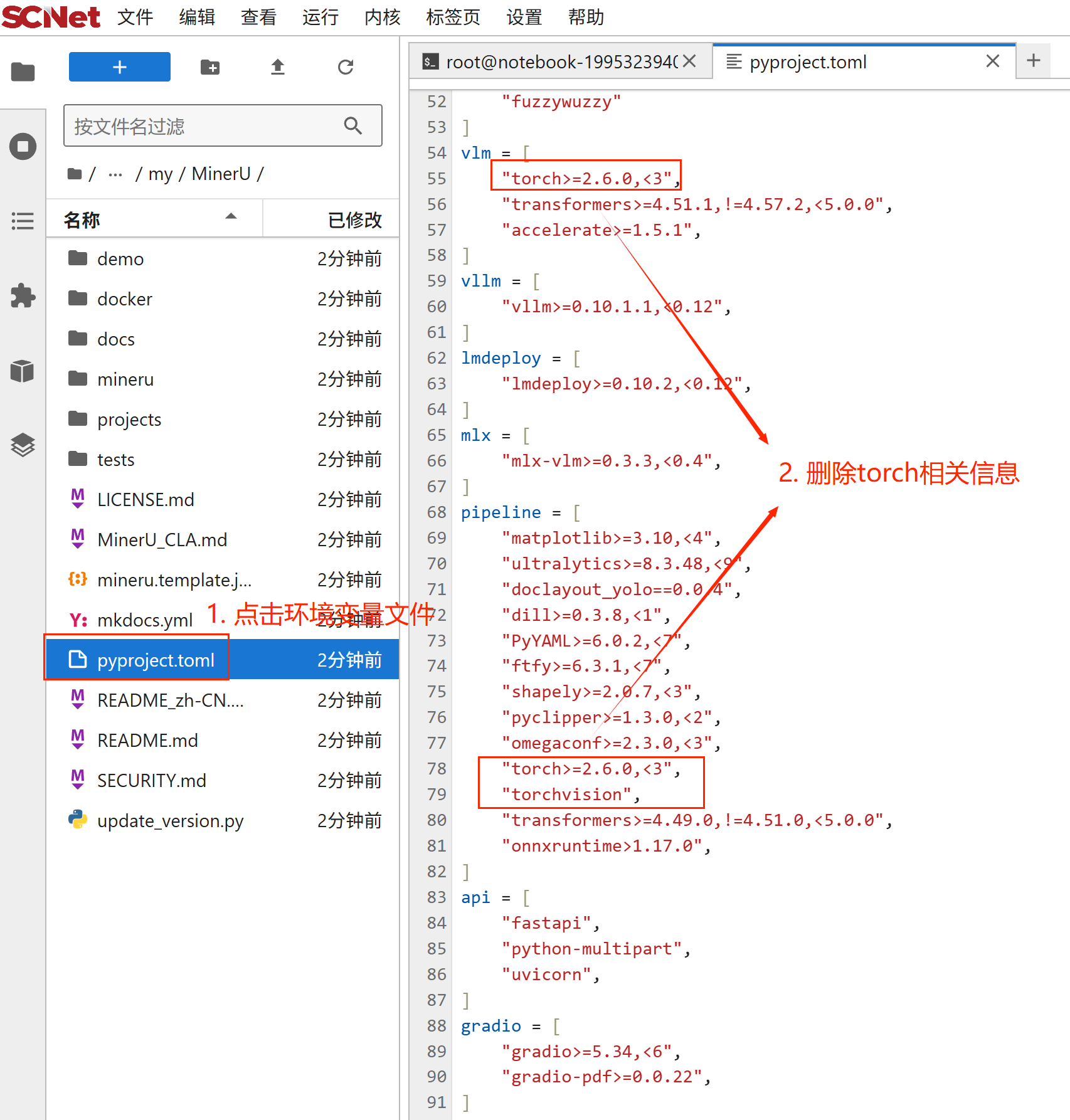Open the file browser sidebar folder icon

[23, 72]
